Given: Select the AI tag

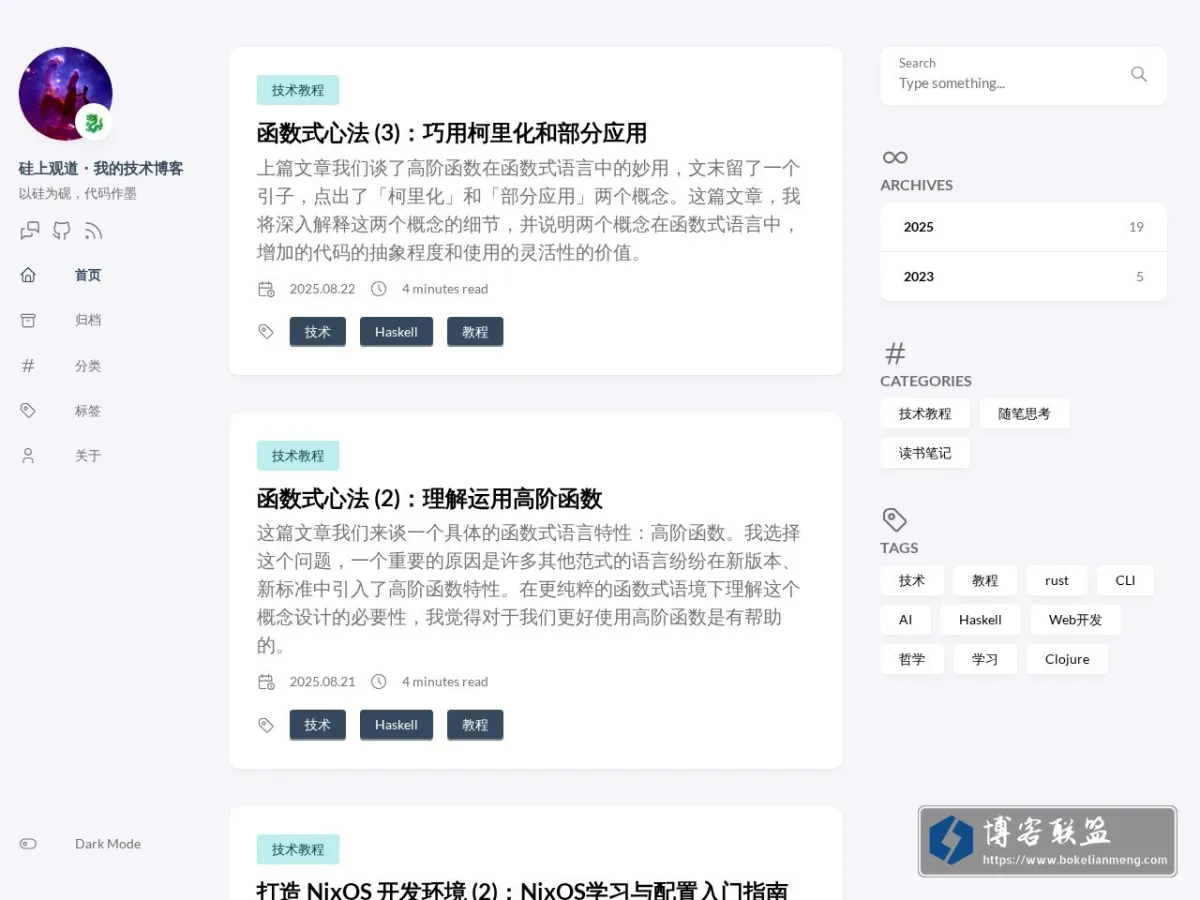Looking at the screenshot, I should coord(905,620).
